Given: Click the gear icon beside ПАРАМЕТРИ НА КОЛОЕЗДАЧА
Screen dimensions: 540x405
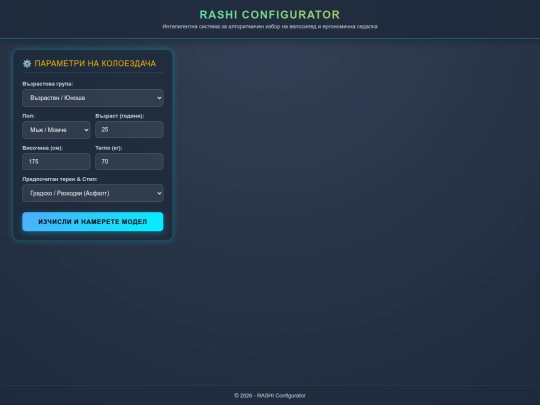Looking at the screenshot, I should coord(27,63).
